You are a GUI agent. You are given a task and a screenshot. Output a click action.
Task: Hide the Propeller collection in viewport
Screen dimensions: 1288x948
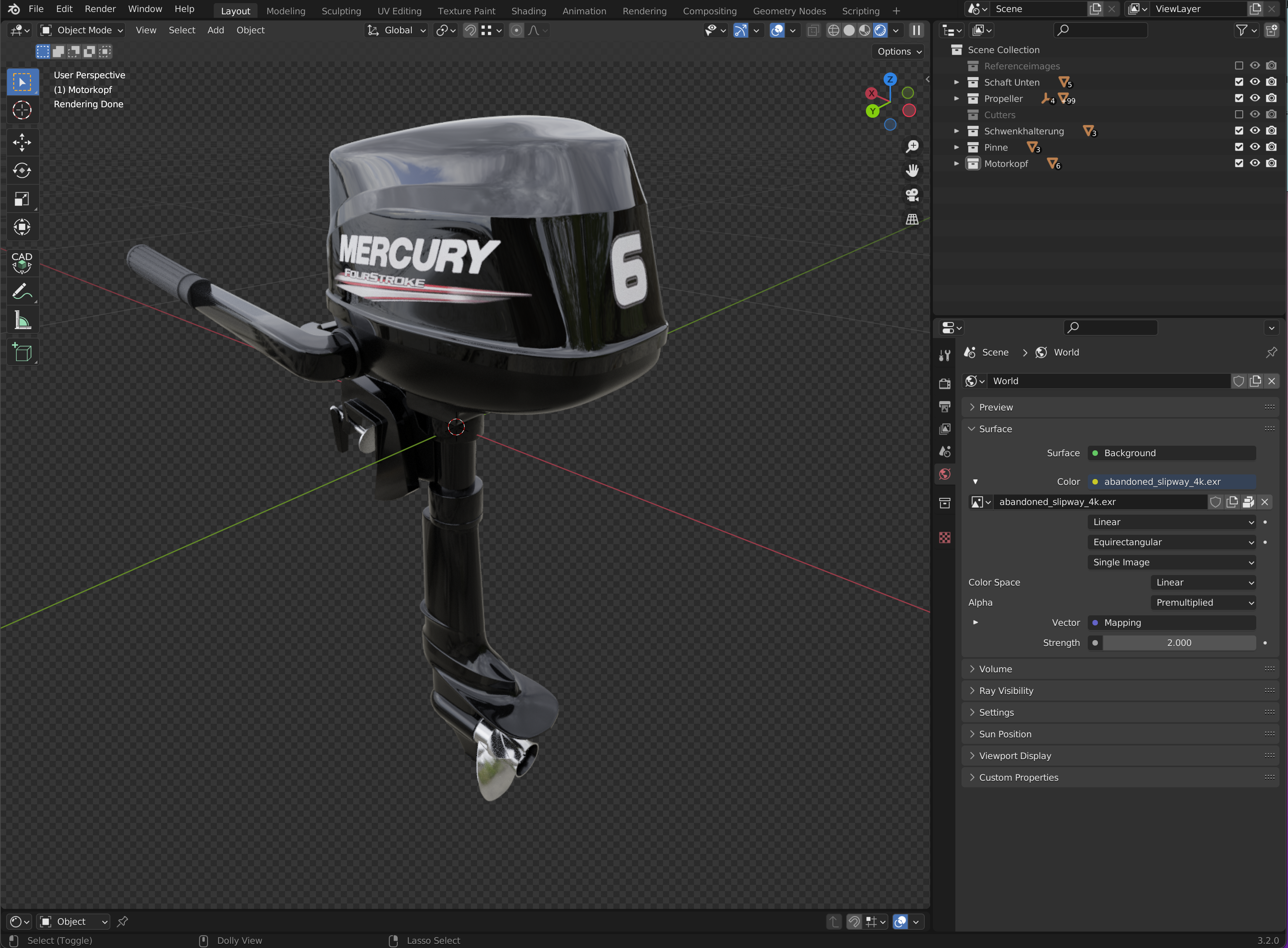[1255, 98]
